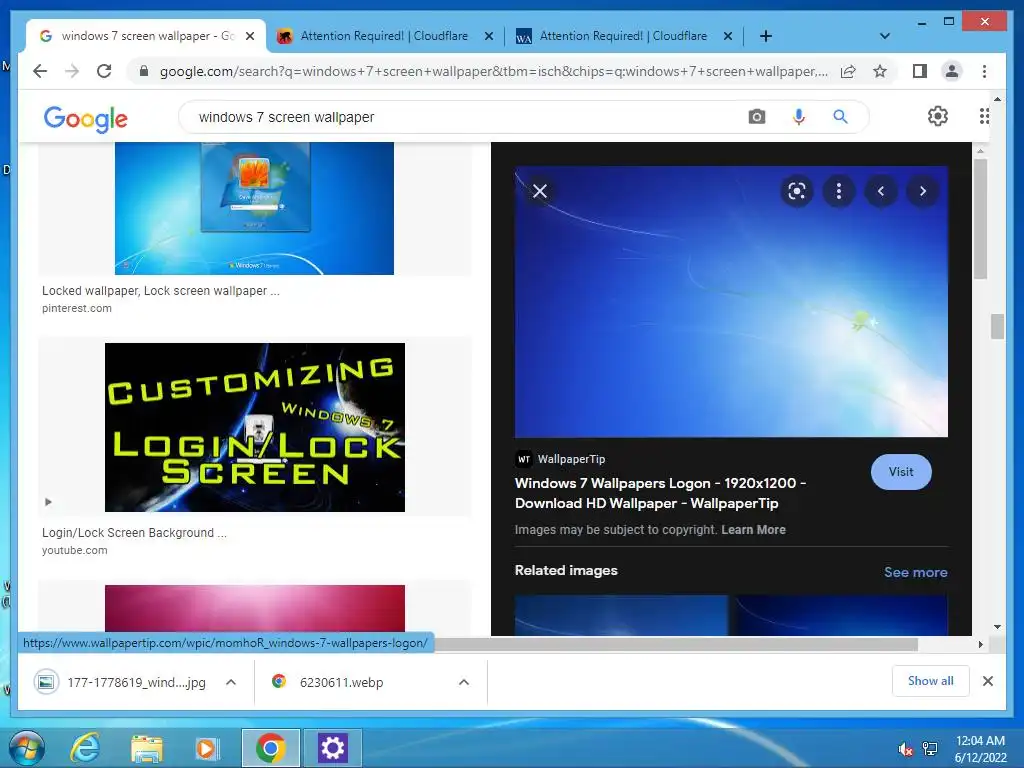Image resolution: width=1024 pixels, height=768 pixels.
Task: Open downloaded 177-1778619_wind jpg file
Action: click(x=120, y=682)
